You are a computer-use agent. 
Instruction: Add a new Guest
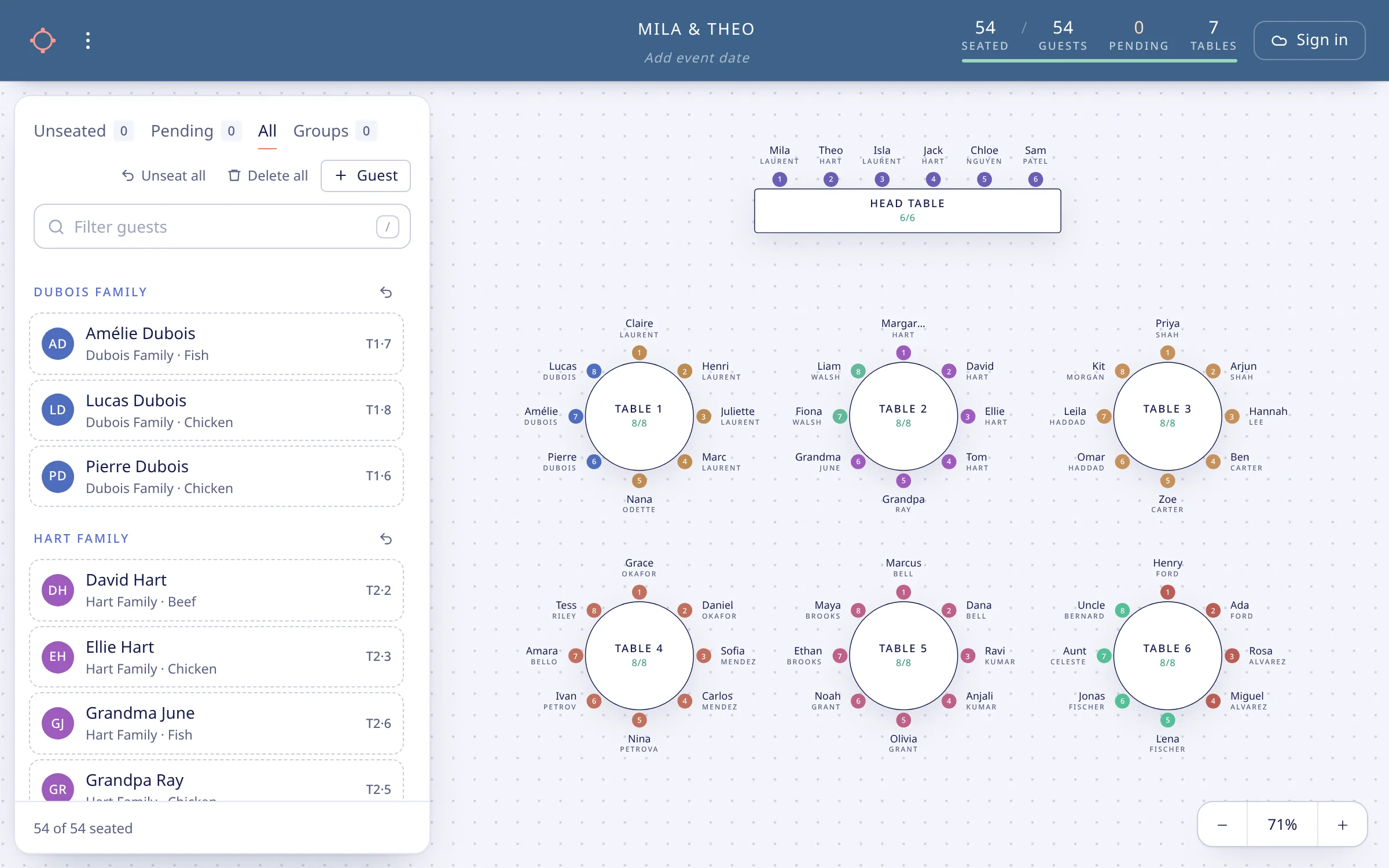tap(366, 176)
